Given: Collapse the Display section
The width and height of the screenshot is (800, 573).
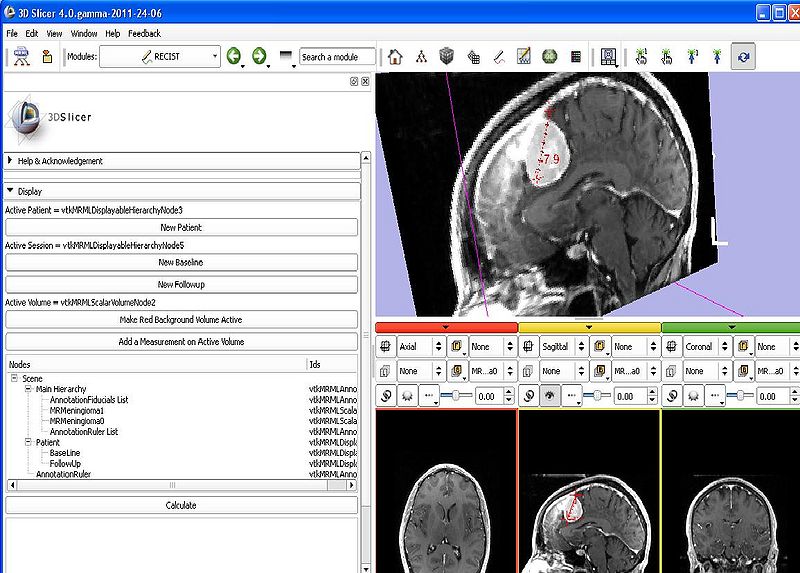Looking at the screenshot, I should [x=182, y=191].
